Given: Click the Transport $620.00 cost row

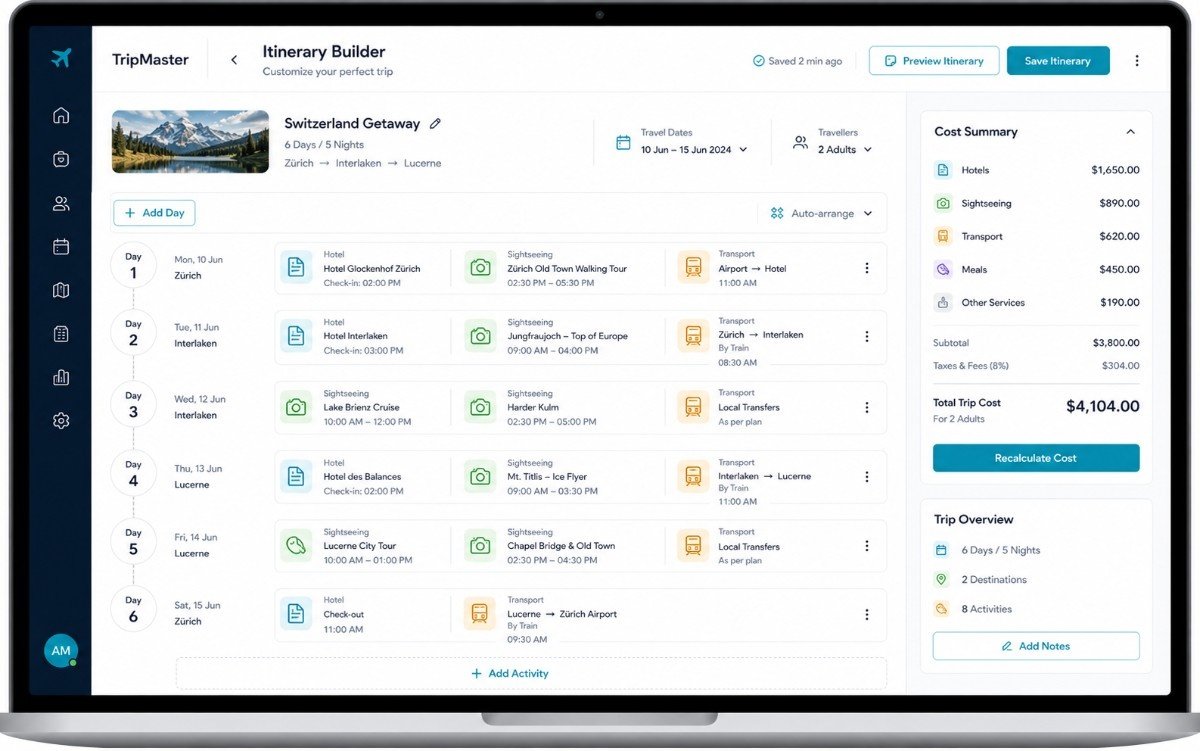Looking at the screenshot, I should click(1036, 236).
